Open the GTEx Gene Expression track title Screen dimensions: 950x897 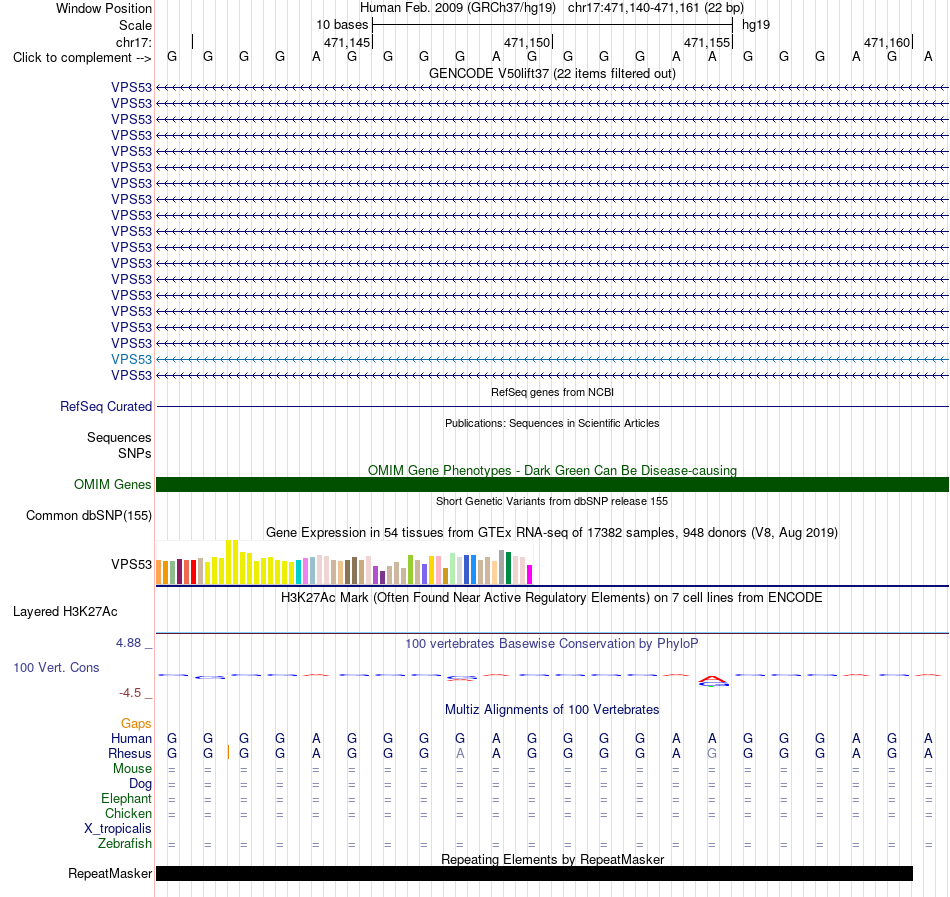point(552,532)
